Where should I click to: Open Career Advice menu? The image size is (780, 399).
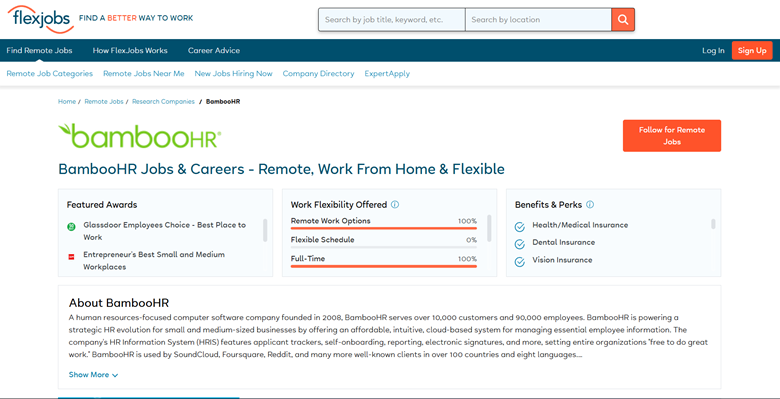click(x=214, y=50)
